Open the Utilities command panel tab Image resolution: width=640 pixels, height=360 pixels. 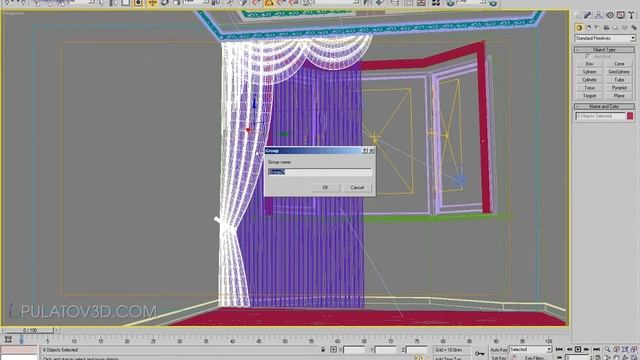point(631,15)
